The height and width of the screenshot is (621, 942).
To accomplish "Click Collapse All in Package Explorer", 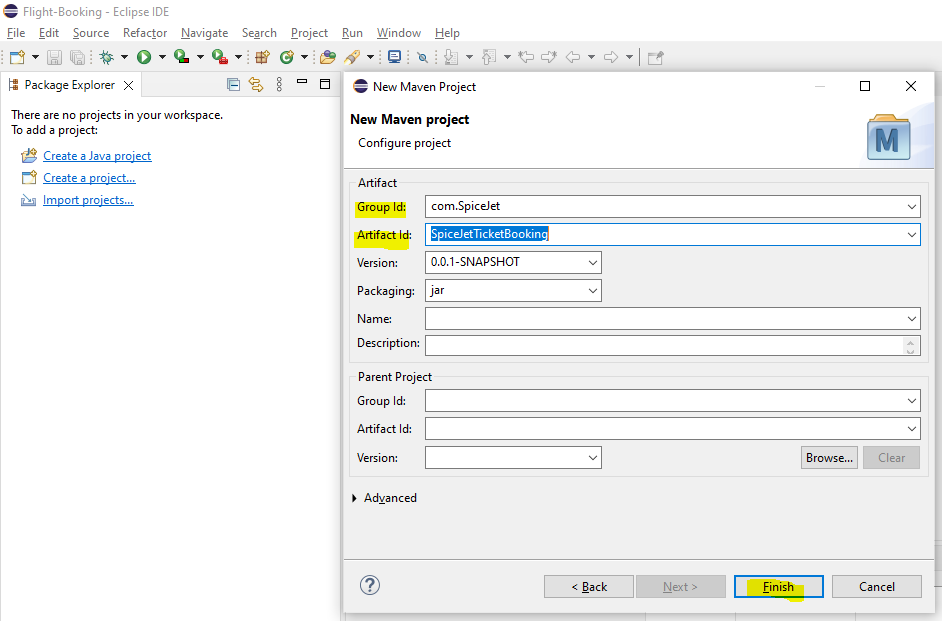I will pos(234,85).
